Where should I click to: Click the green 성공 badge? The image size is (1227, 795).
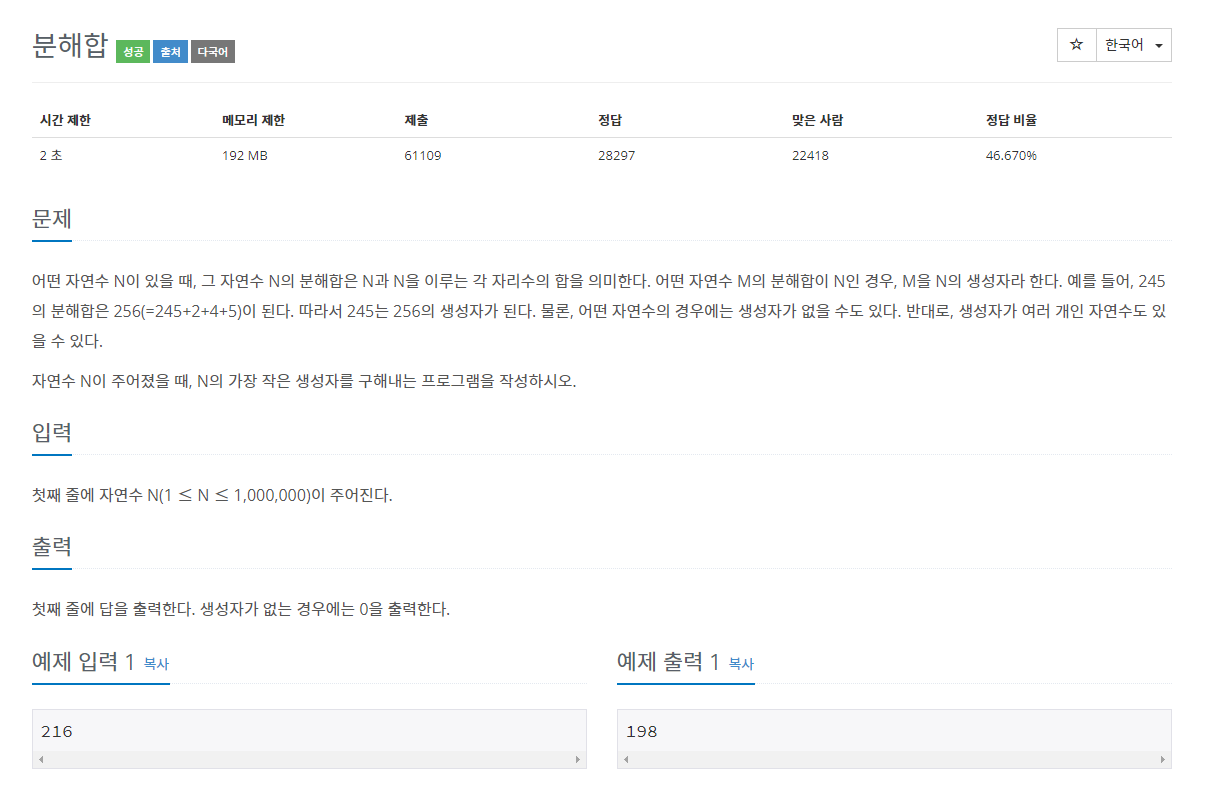pos(132,52)
